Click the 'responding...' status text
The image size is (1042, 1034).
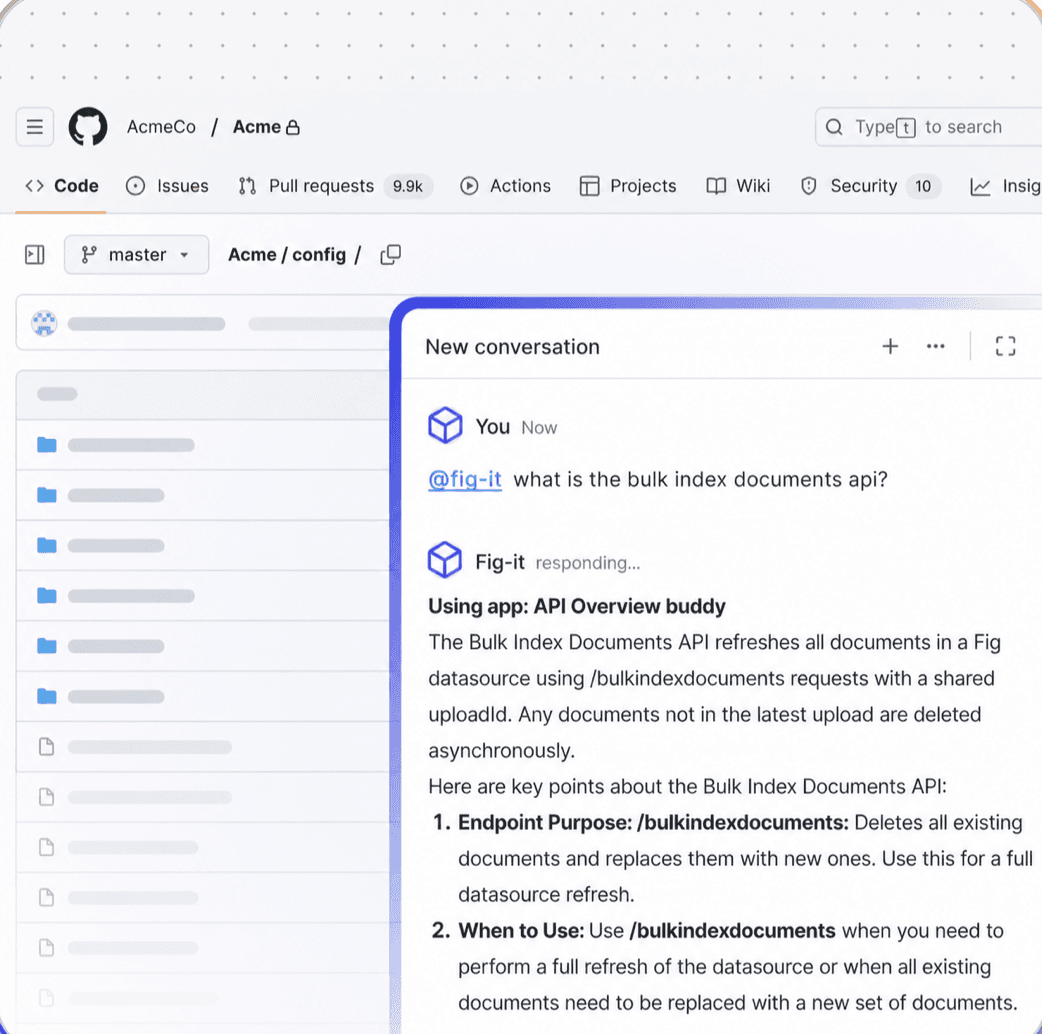(588, 563)
